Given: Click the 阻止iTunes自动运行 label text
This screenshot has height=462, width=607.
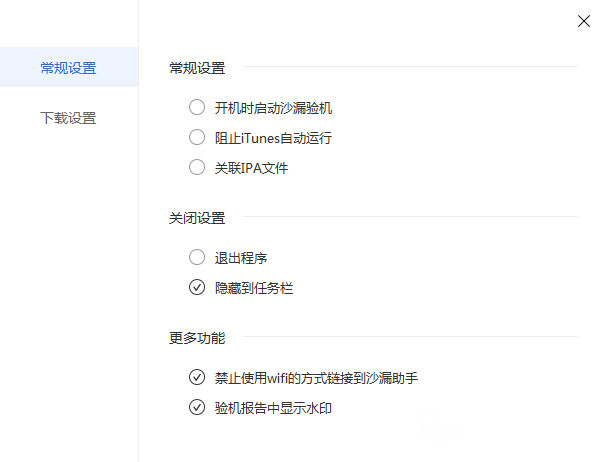Looking at the screenshot, I should (273, 138).
